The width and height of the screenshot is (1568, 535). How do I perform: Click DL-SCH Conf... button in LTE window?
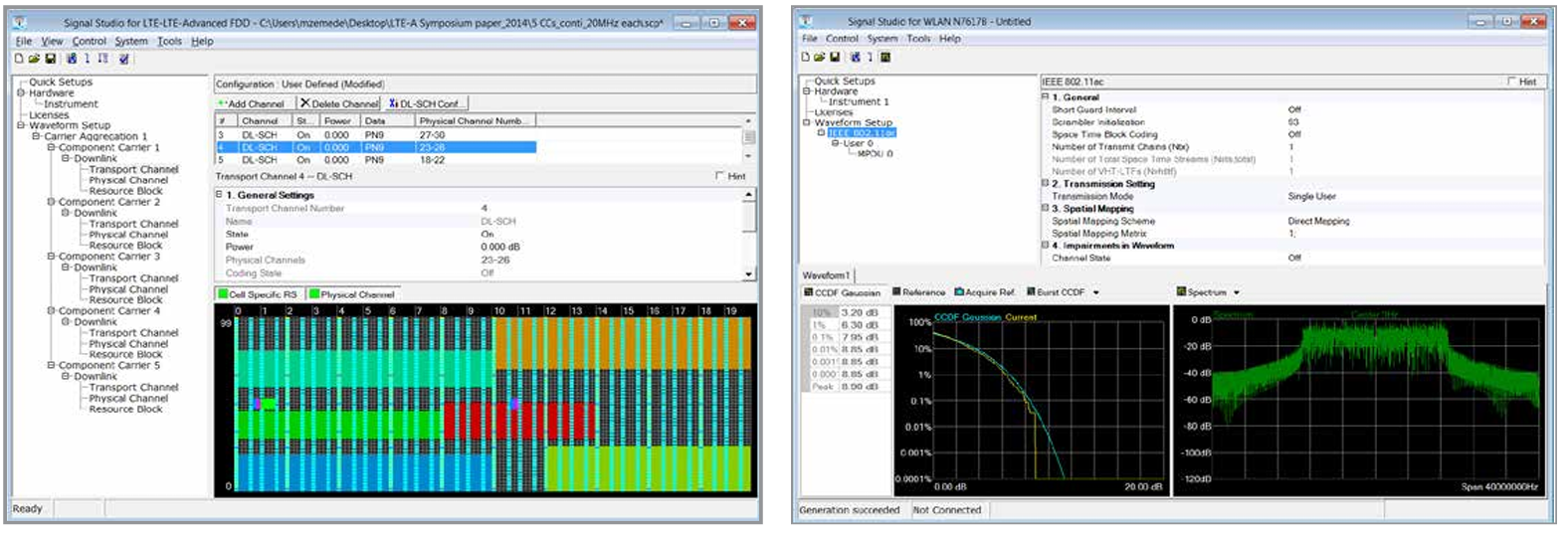tap(425, 103)
